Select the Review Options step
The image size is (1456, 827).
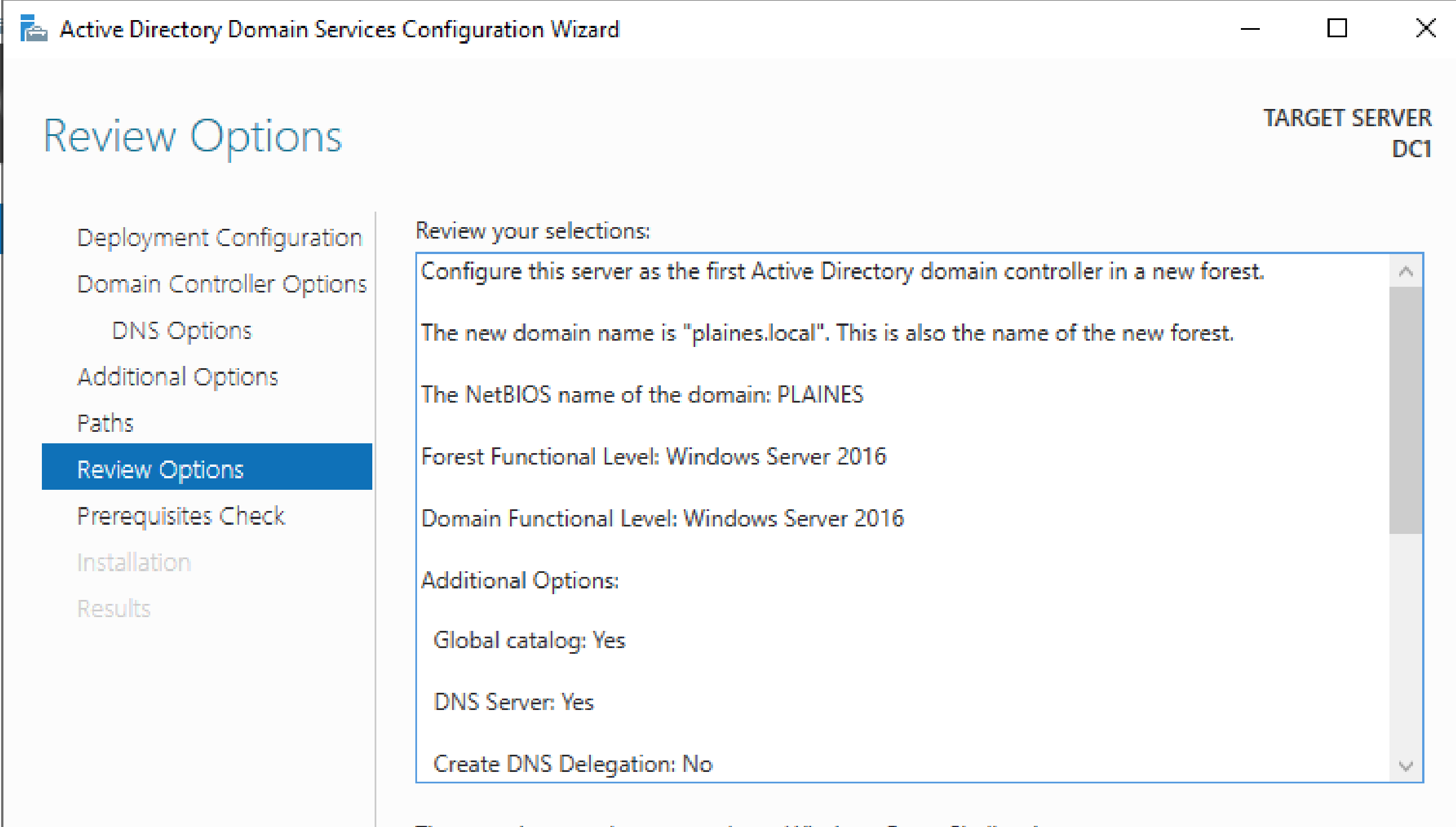coord(207,467)
